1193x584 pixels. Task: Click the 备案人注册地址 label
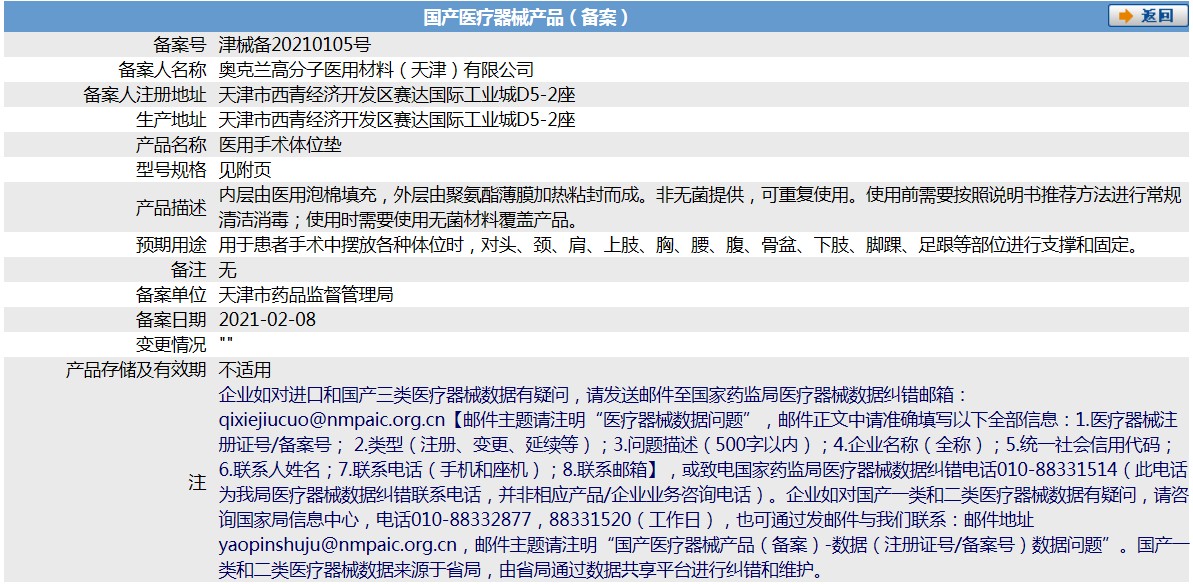pyautogui.click(x=145, y=94)
